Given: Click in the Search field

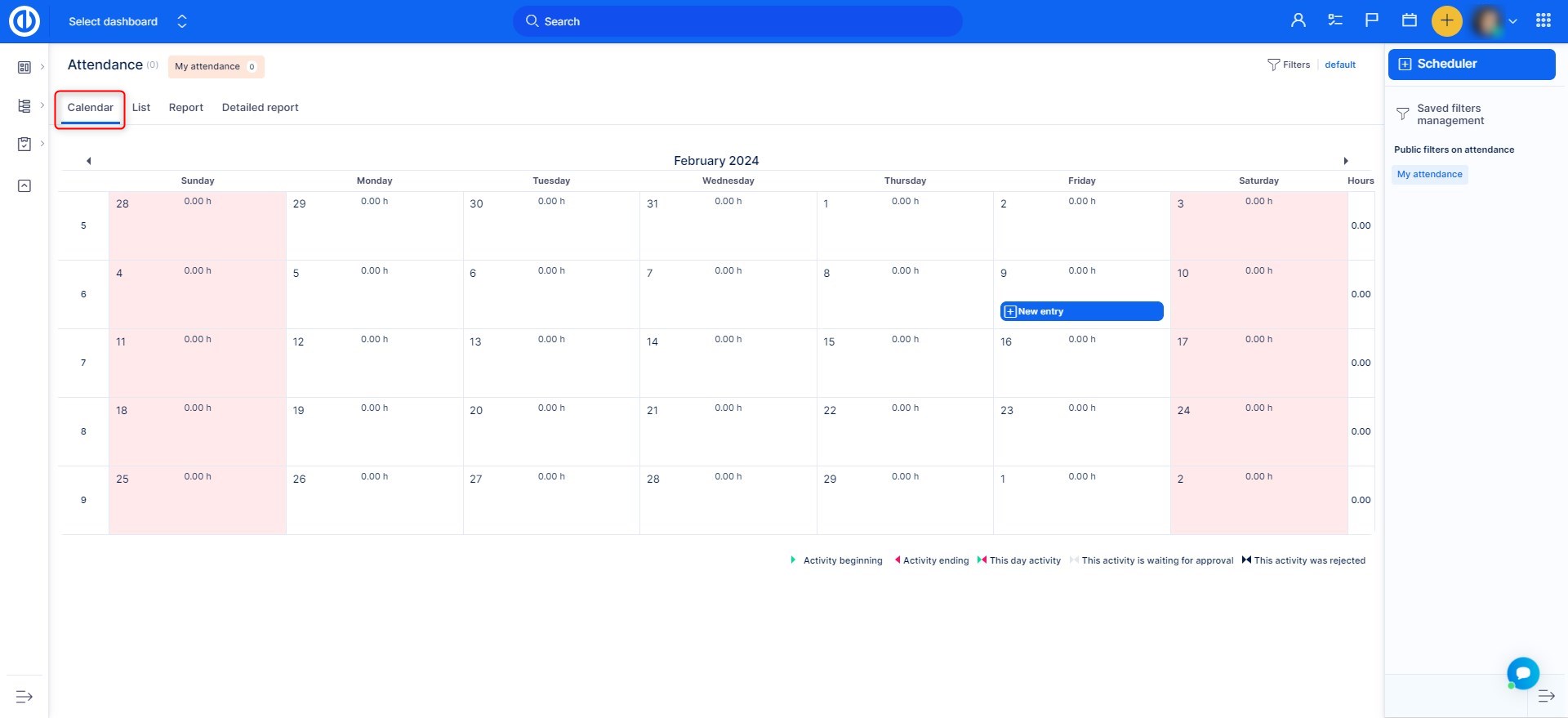Looking at the screenshot, I should click(x=737, y=21).
